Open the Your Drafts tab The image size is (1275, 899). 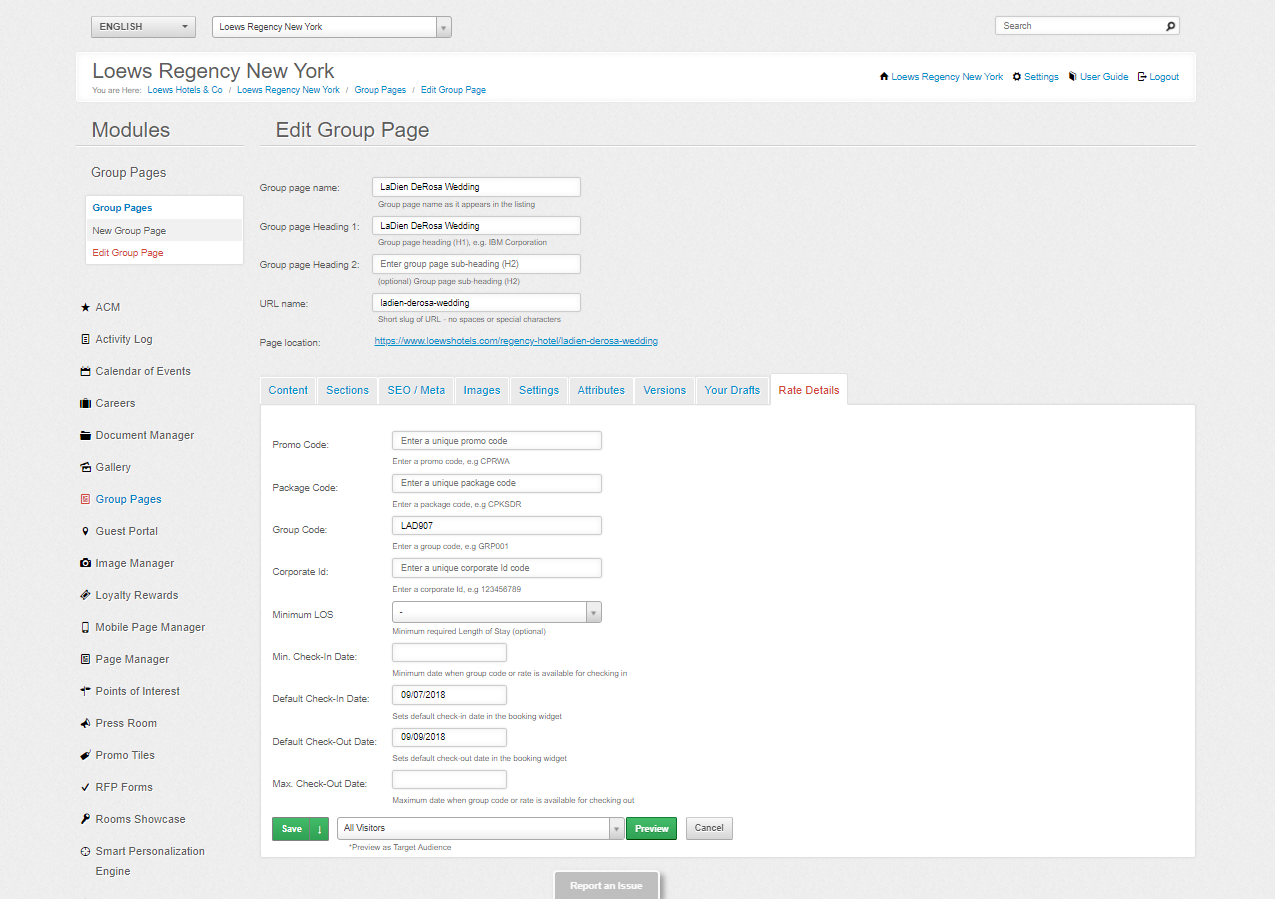pos(732,390)
